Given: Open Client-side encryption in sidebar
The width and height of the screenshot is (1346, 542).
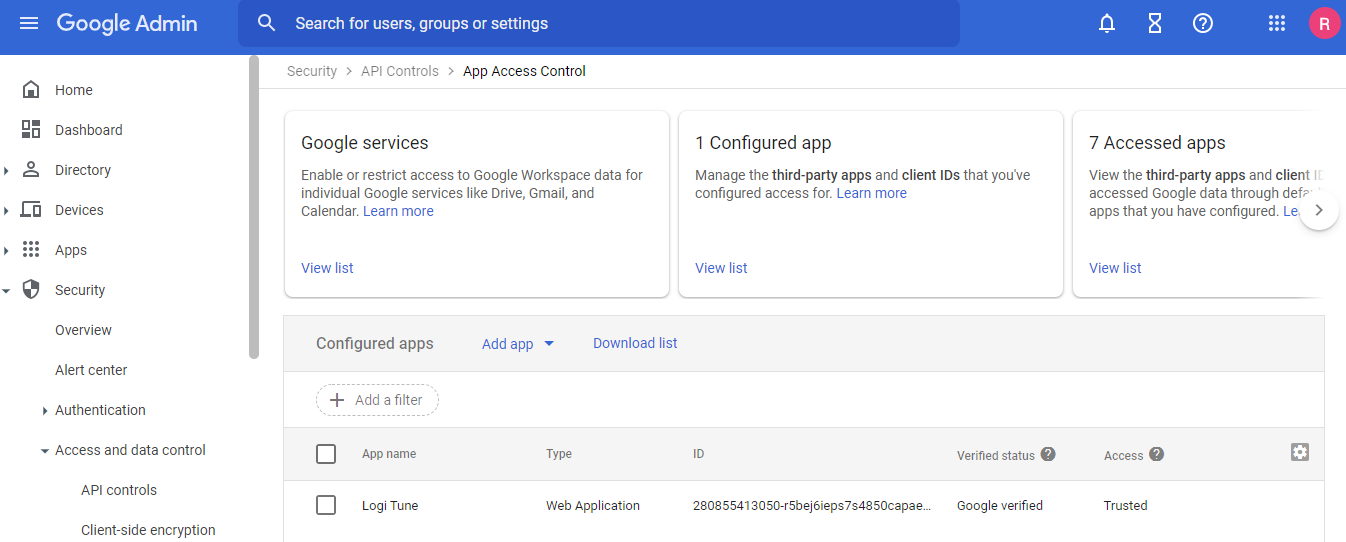Looking at the screenshot, I should click(x=148, y=530).
